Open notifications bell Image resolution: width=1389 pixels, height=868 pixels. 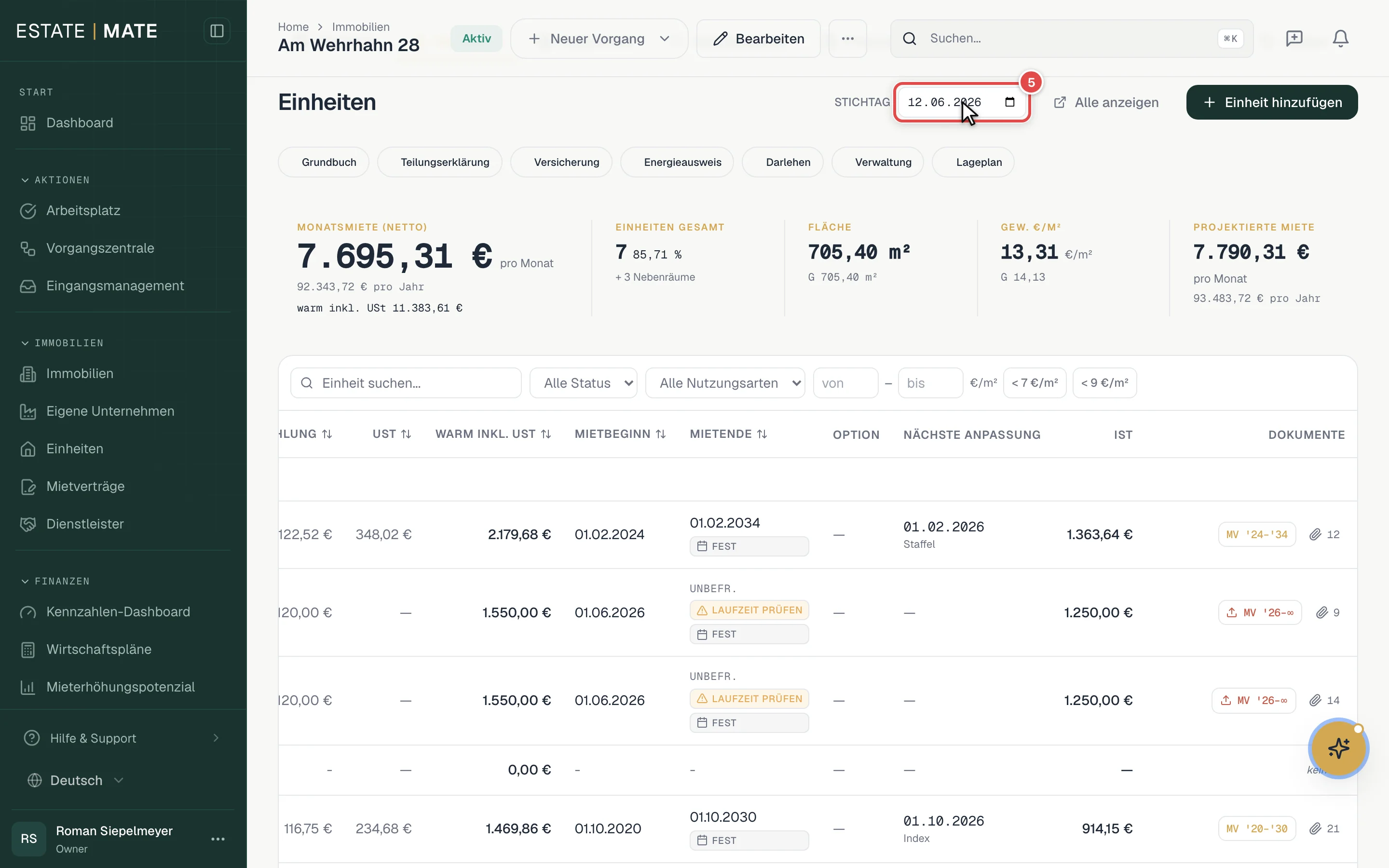click(x=1340, y=39)
